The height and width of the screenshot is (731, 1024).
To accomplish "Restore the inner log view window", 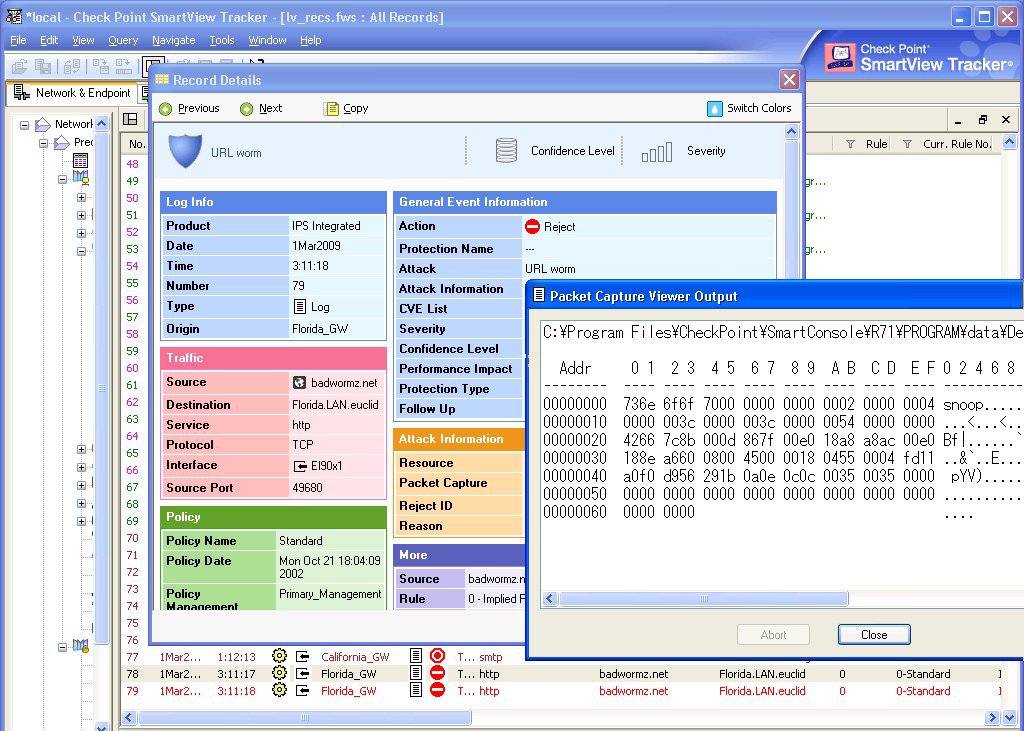I will 983,120.
